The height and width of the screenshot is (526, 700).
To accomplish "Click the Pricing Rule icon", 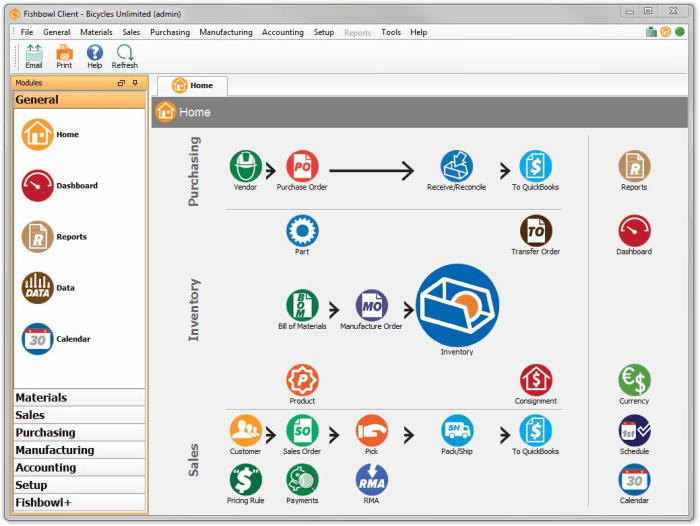I will pos(245,480).
